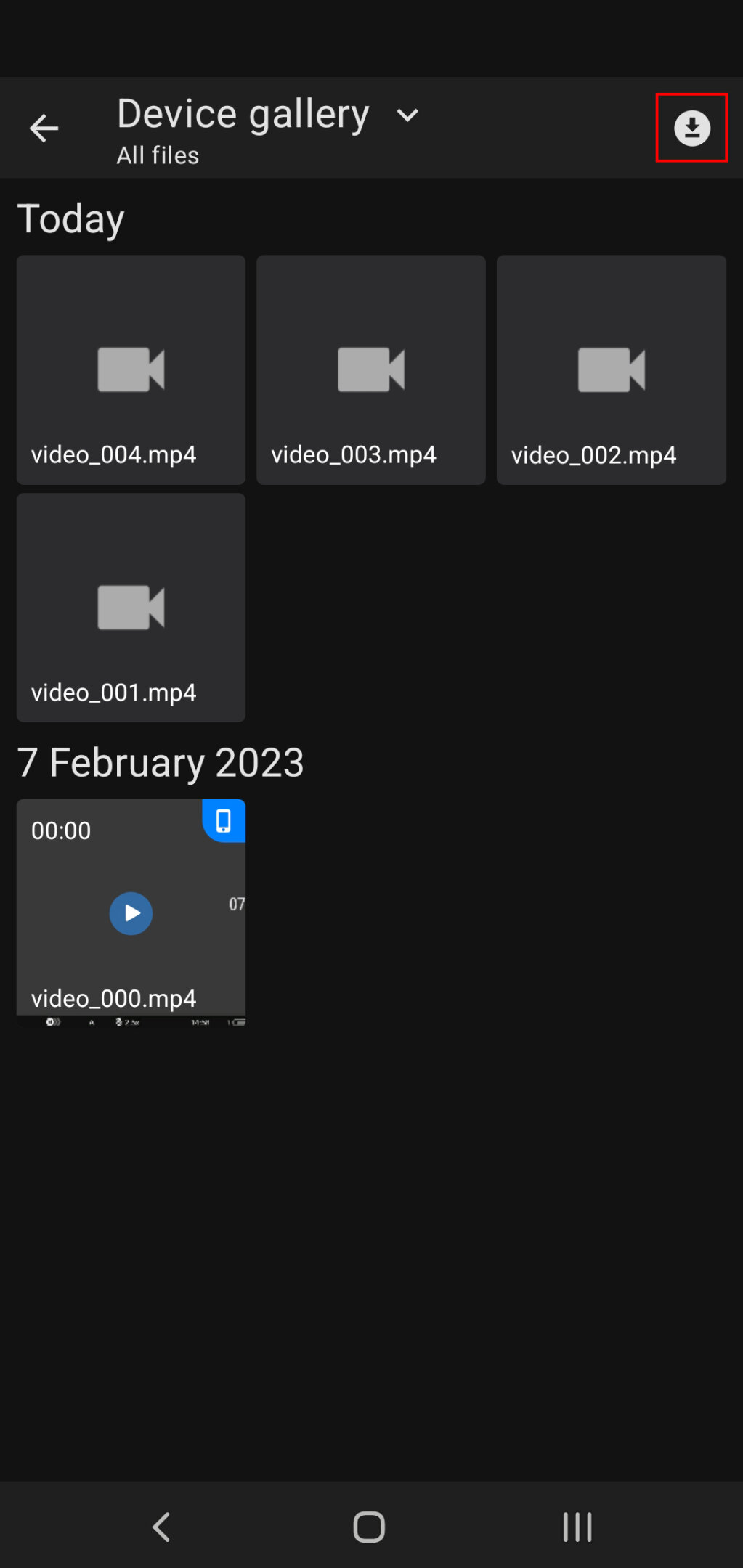Open video_004.mp4 thumbnail
743x1568 pixels.
131,369
